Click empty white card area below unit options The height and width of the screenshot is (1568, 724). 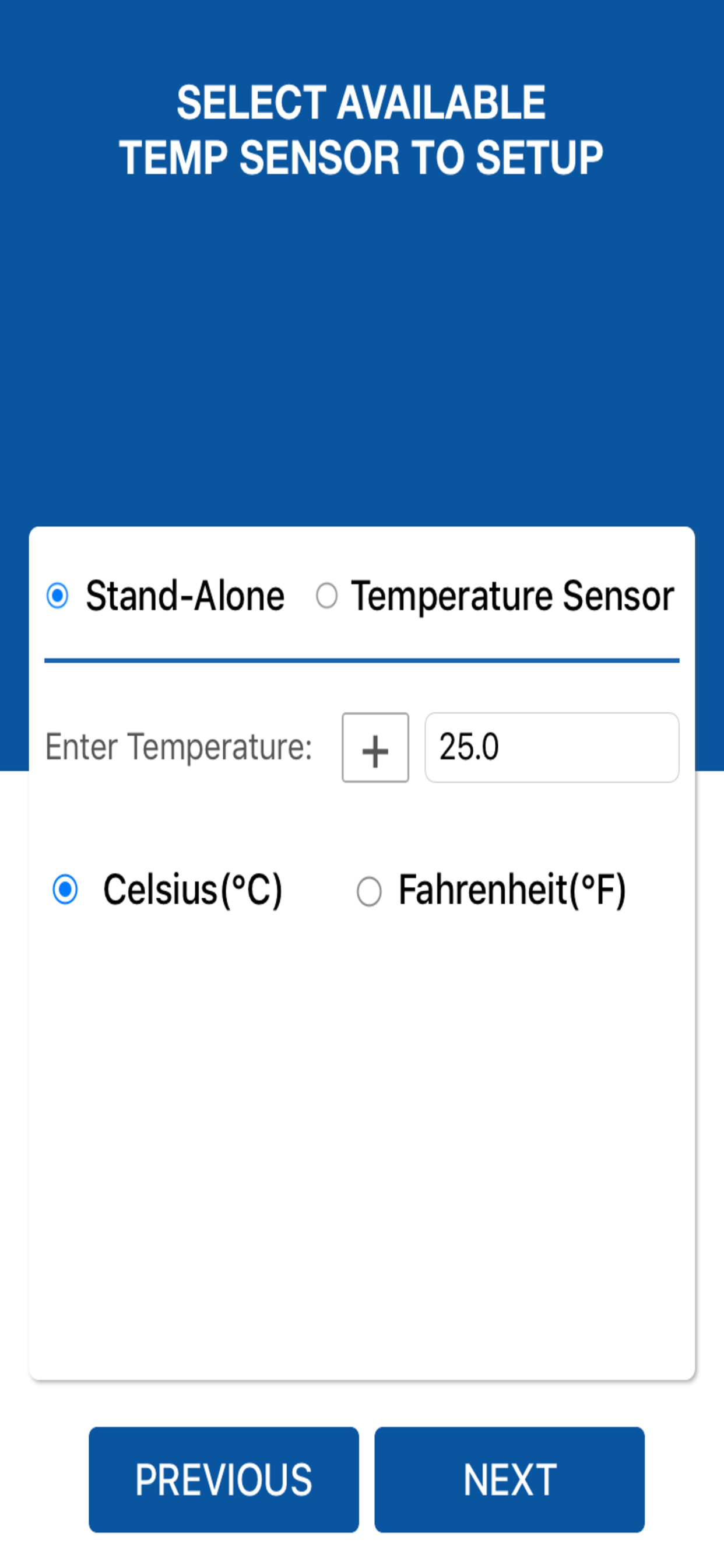[x=361, y=1126]
